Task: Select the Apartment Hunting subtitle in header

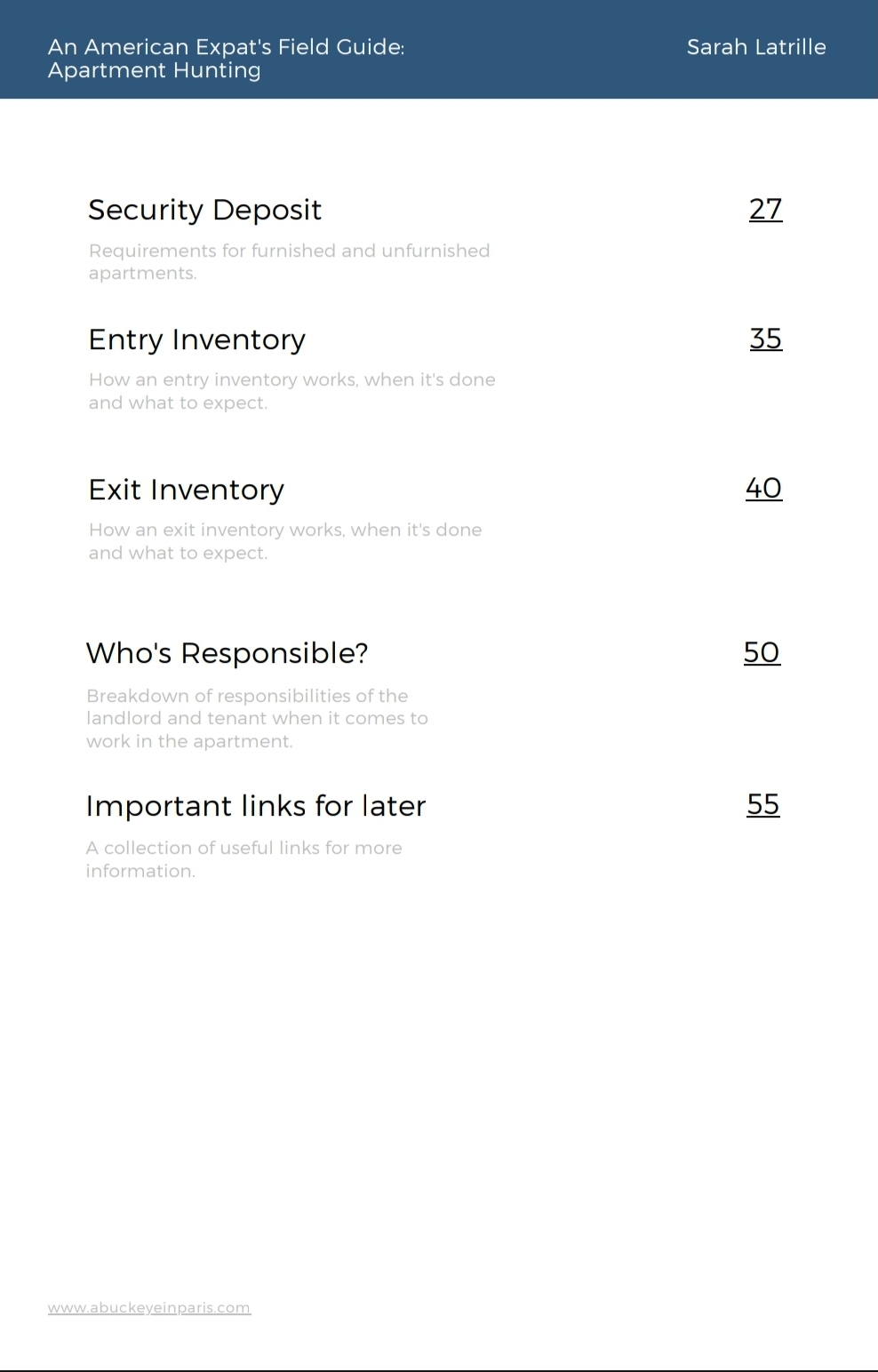Action: tap(154, 70)
